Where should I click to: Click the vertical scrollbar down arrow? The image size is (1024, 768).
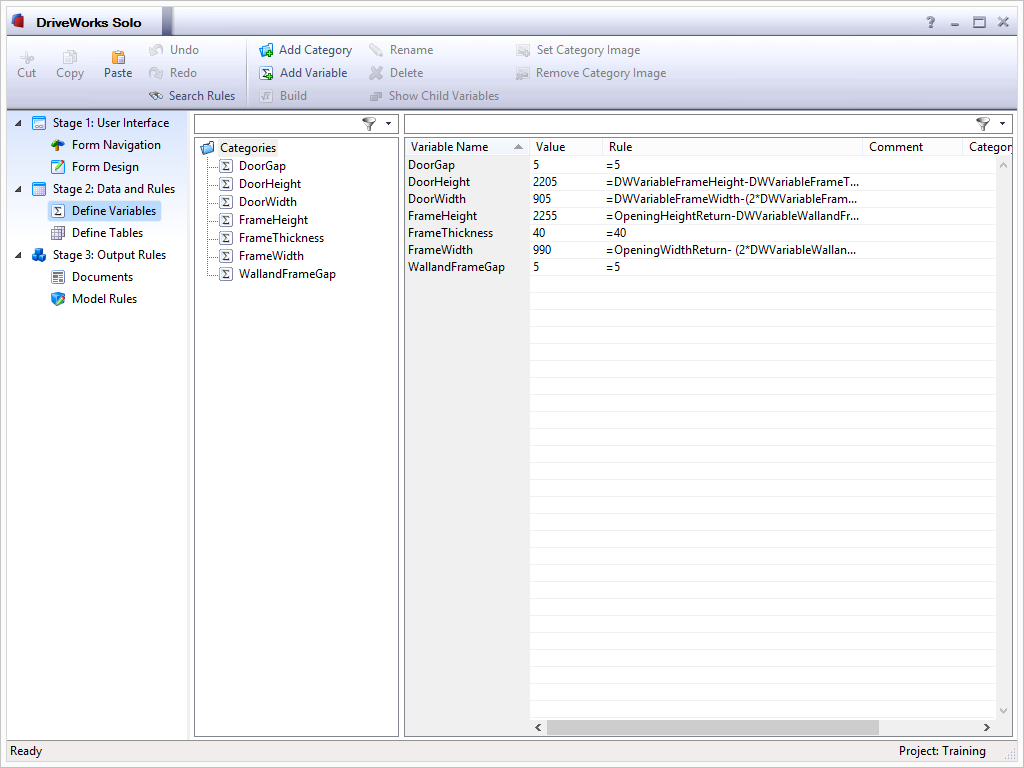pos(1004,711)
